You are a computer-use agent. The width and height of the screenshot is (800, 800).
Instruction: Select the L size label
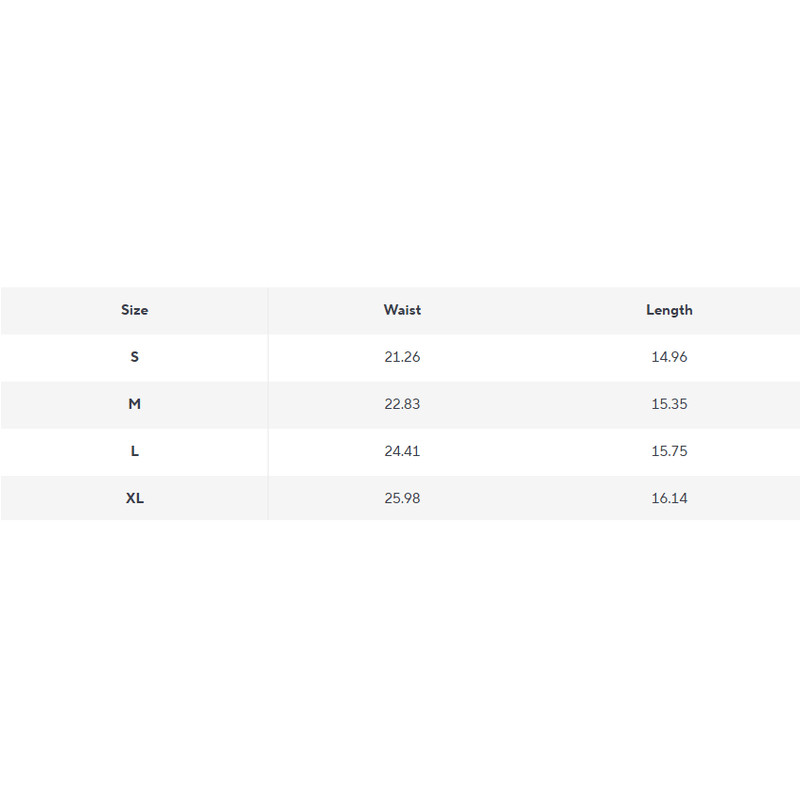pyautogui.click(x=135, y=451)
